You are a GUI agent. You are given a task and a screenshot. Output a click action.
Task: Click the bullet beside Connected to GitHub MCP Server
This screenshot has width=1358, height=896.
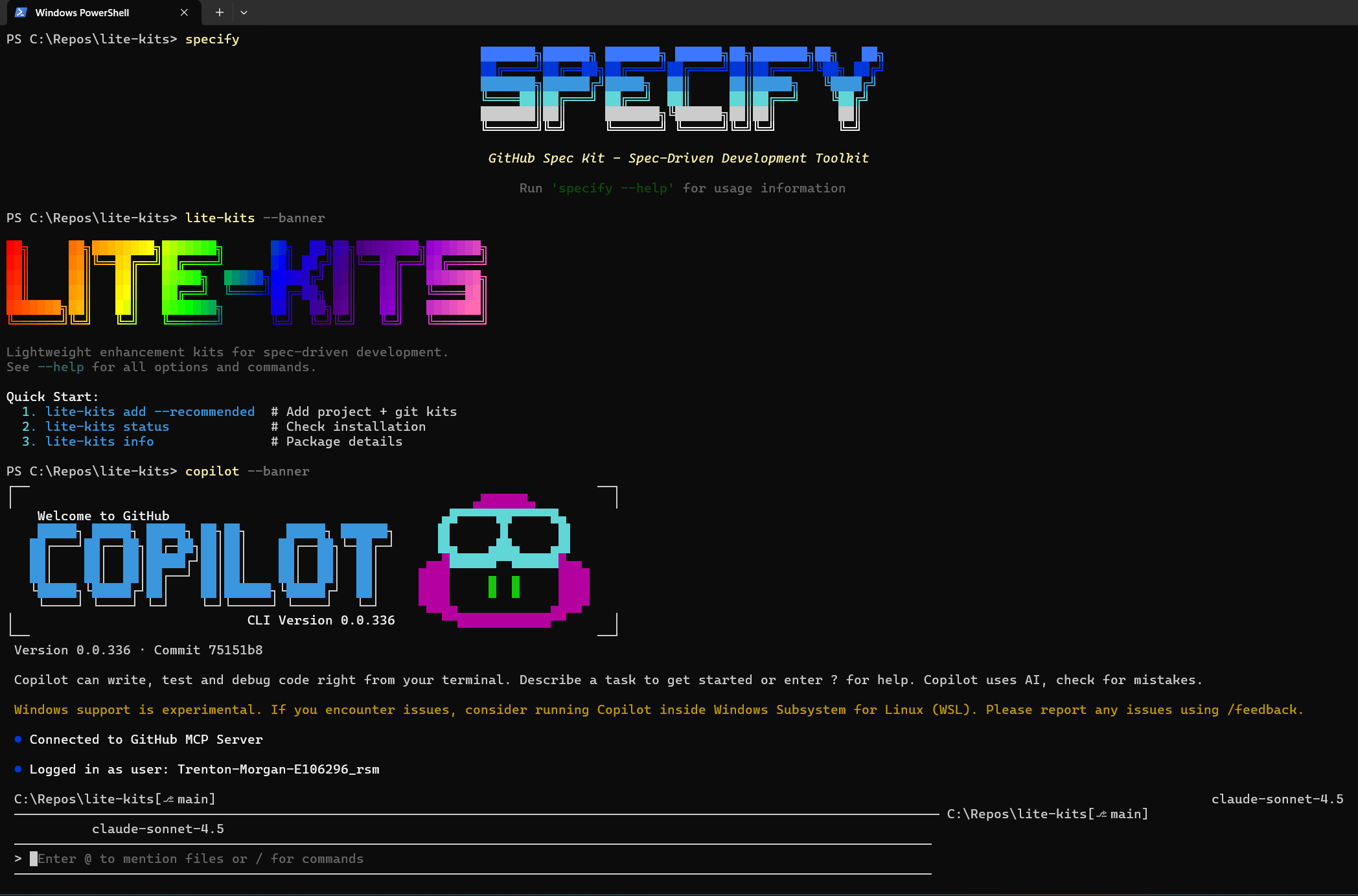(x=18, y=739)
